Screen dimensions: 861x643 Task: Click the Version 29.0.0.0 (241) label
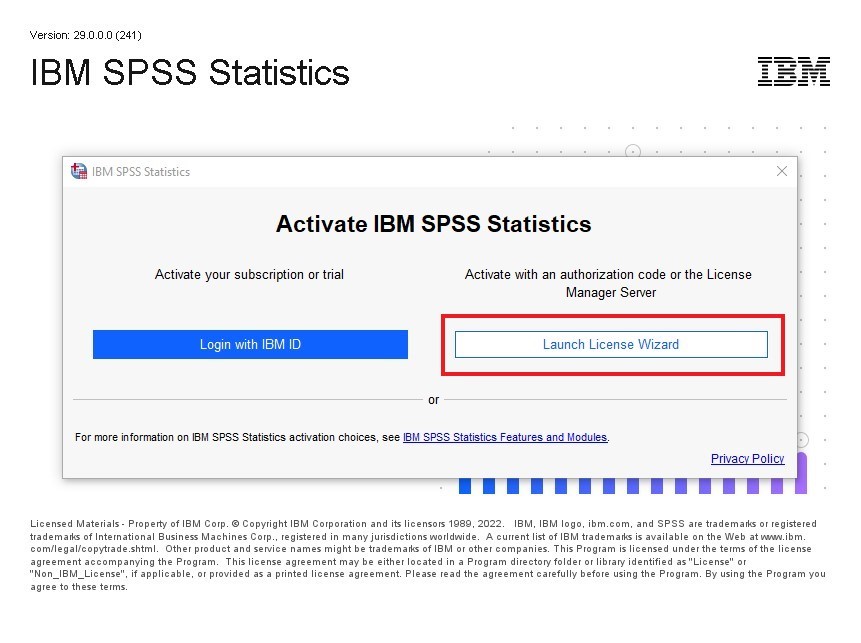click(x=86, y=35)
